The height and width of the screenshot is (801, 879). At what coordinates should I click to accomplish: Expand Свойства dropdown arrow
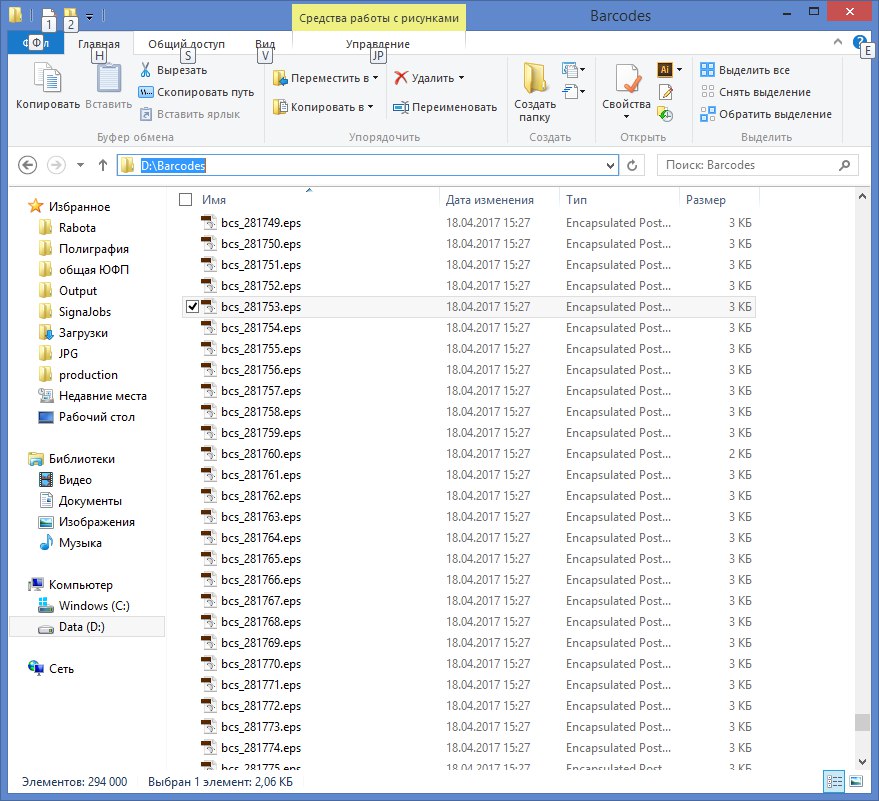(626, 117)
